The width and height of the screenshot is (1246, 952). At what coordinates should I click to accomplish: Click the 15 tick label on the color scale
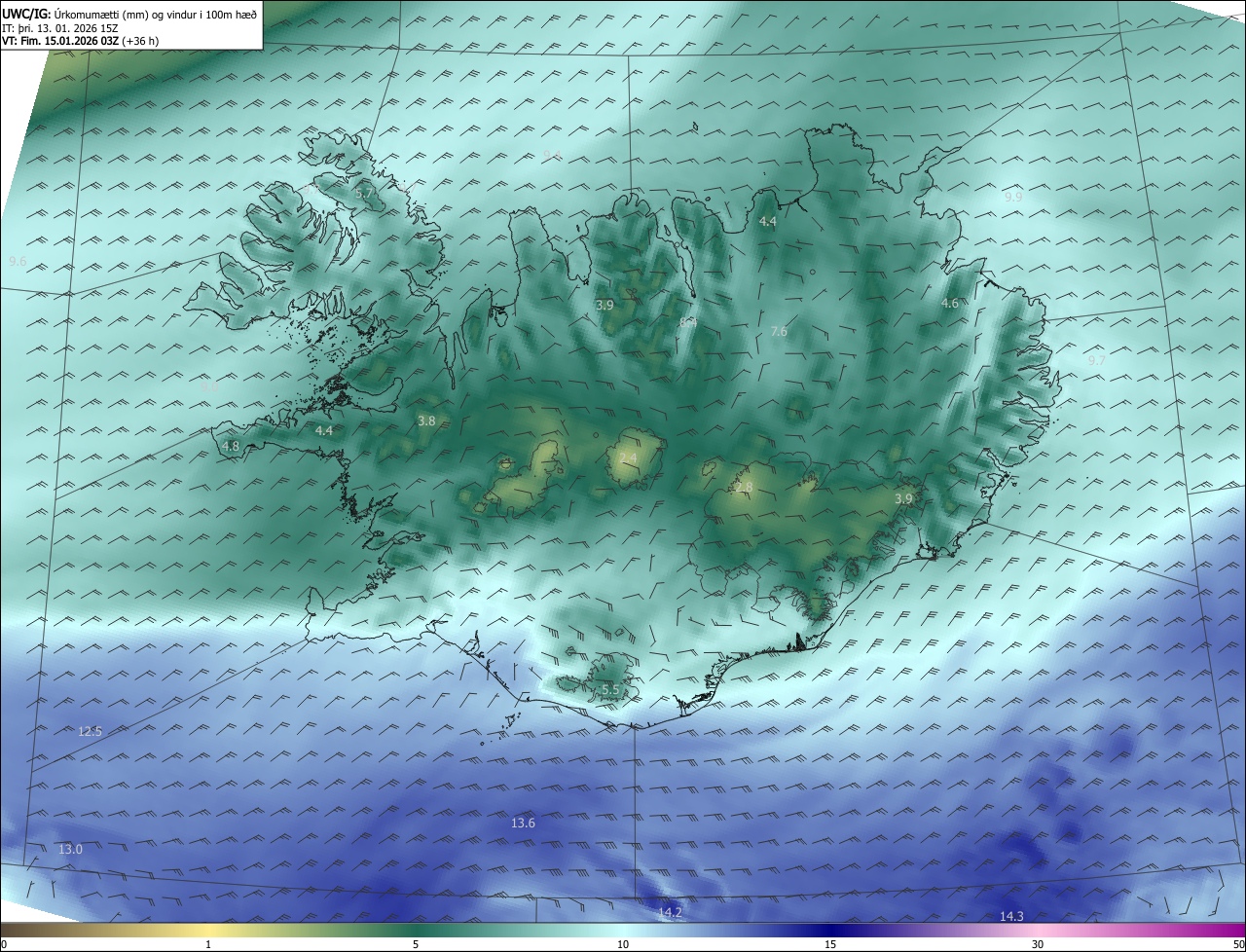click(830, 944)
